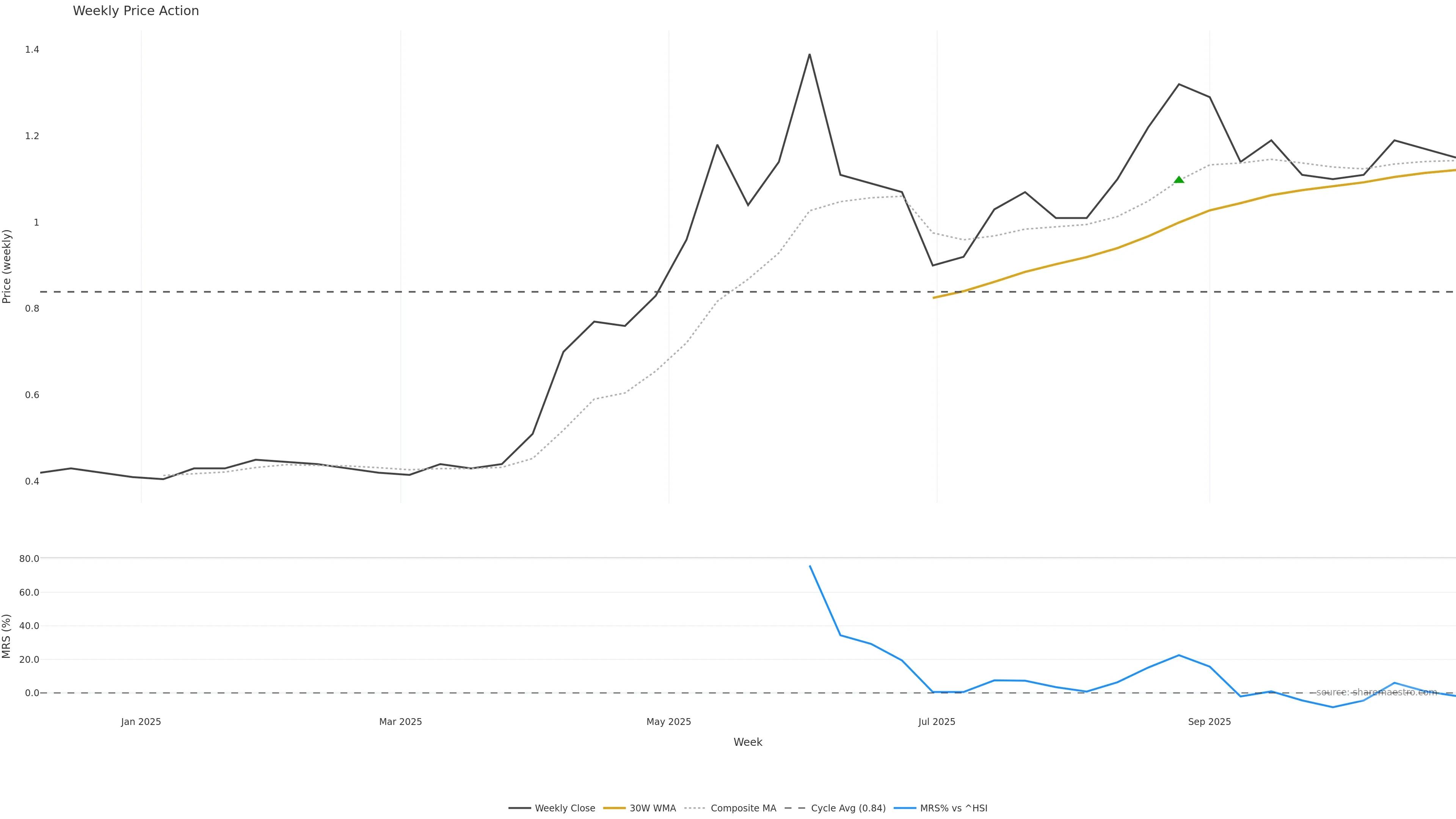The height and width of the screenshot is (819, 1456).
Task: Click the Week x-axis title
Action: (748, 742)
